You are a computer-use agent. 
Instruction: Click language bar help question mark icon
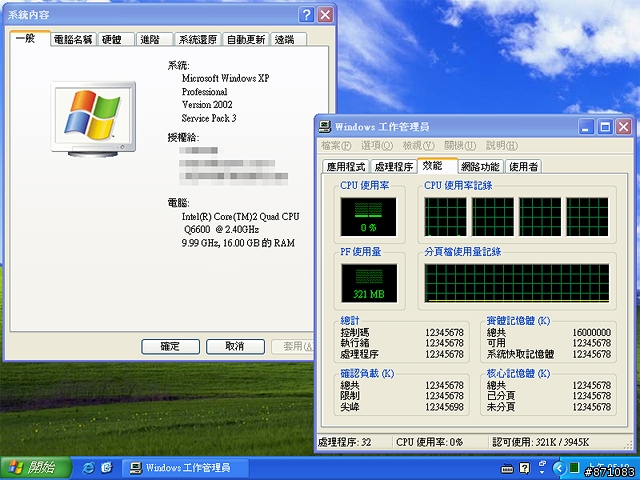[524, 468]
